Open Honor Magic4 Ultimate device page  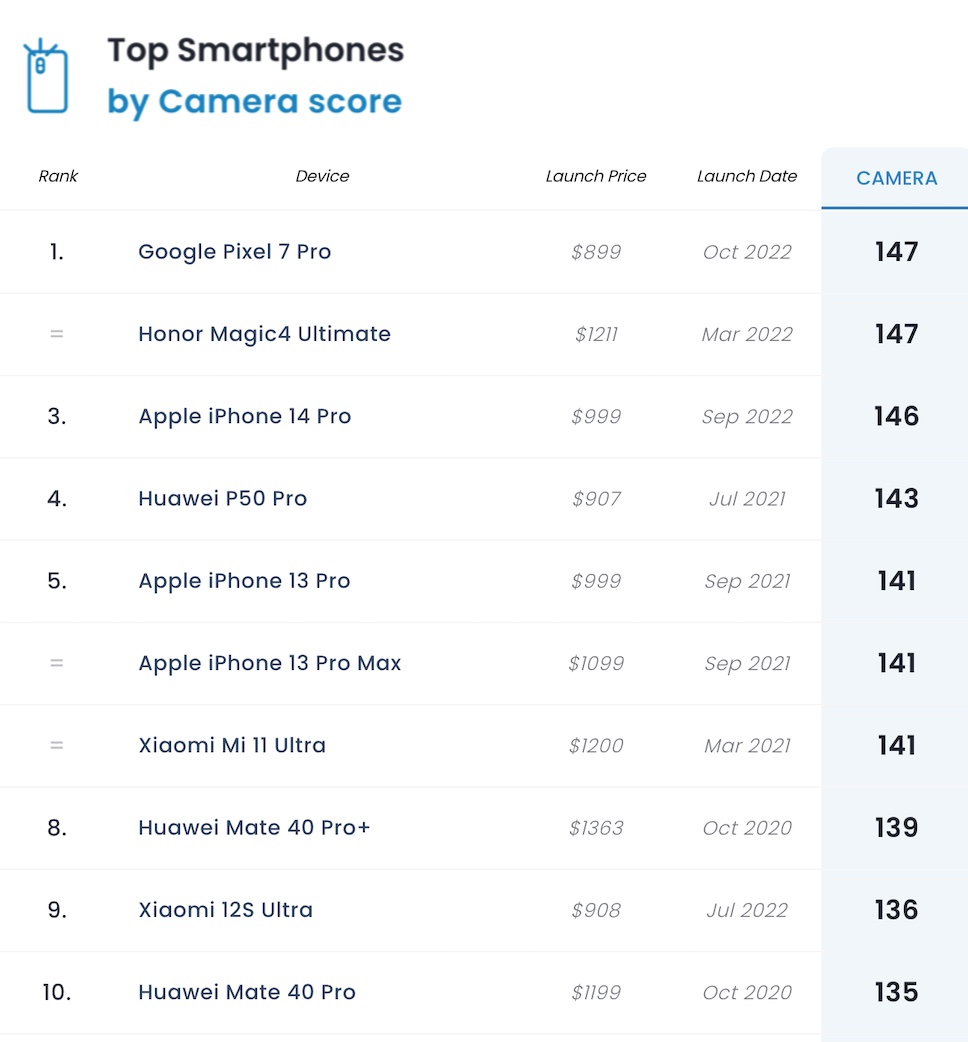[x=264, y=334]
